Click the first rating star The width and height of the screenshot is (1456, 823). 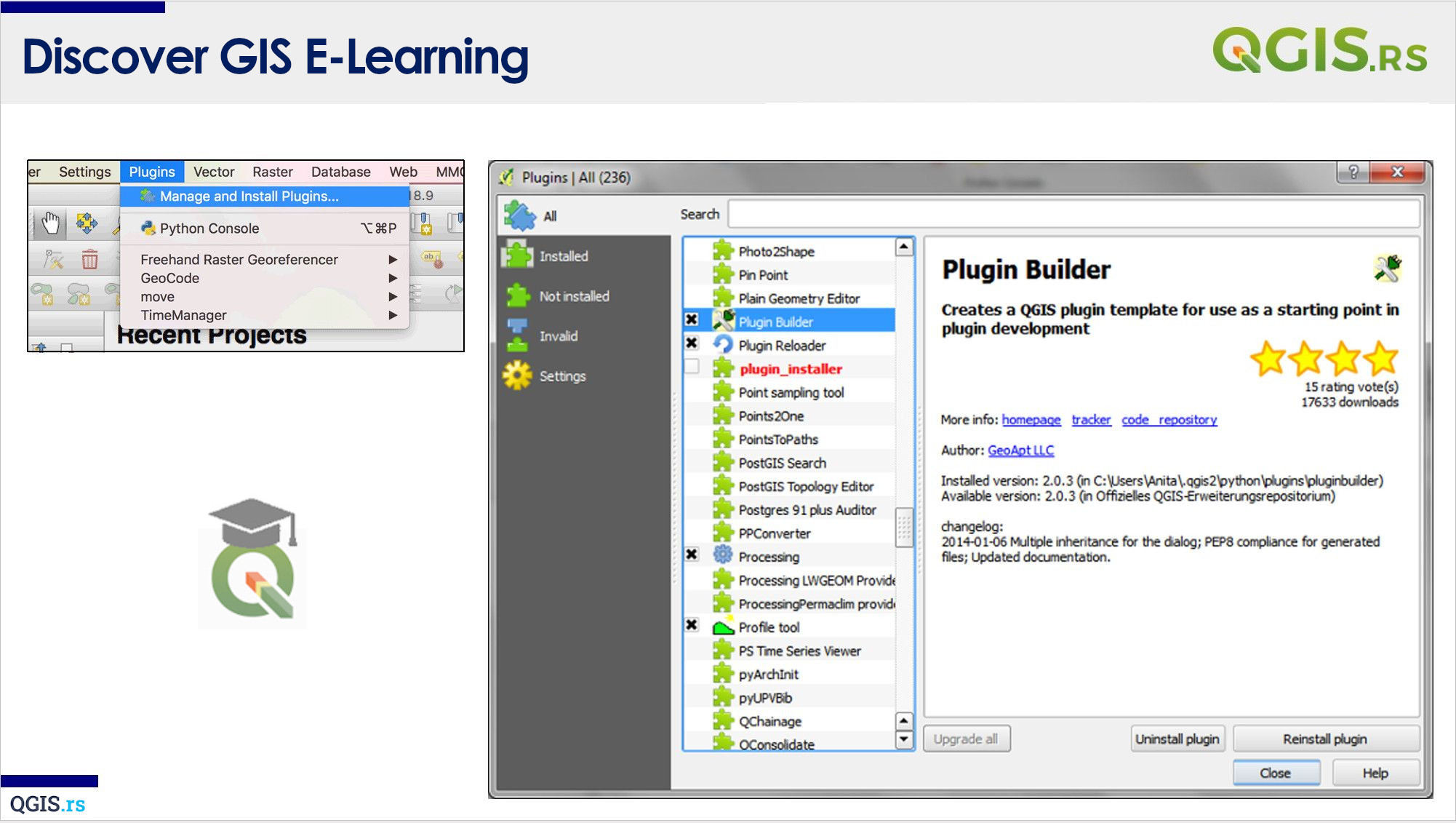[x=1268, y=358]
